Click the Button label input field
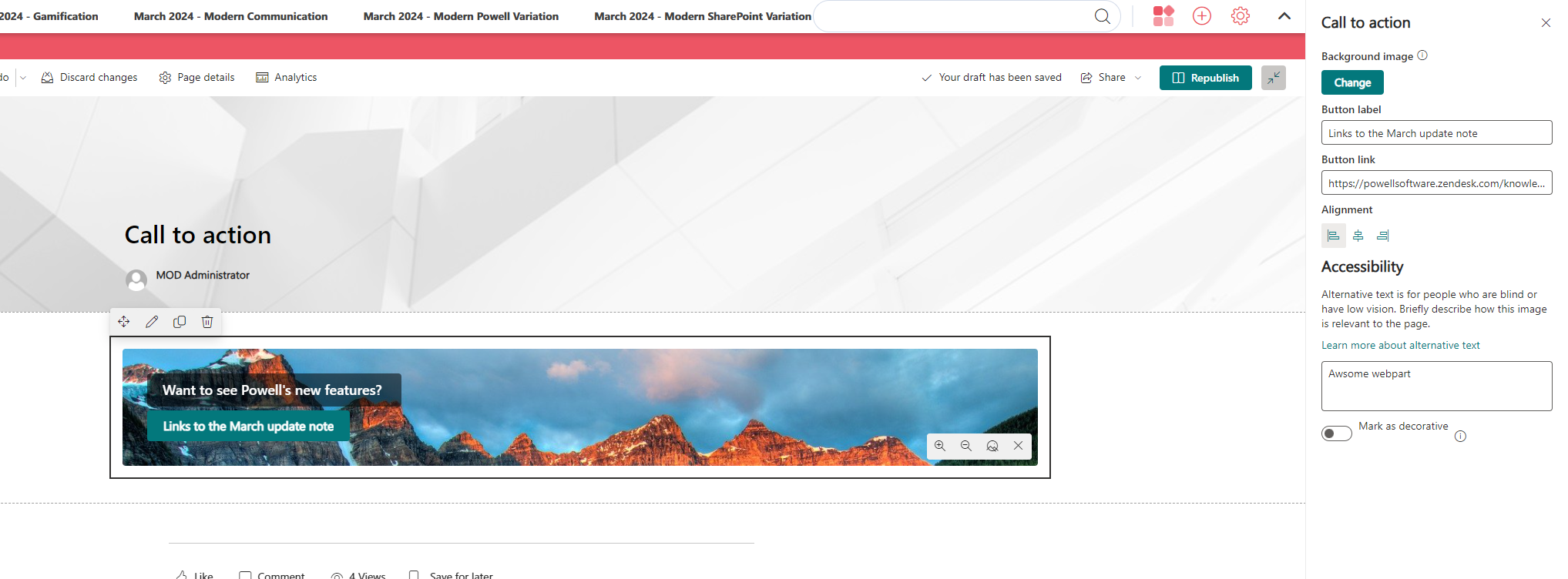This screenshot has height=579, width=1568. click(1436, 132)
